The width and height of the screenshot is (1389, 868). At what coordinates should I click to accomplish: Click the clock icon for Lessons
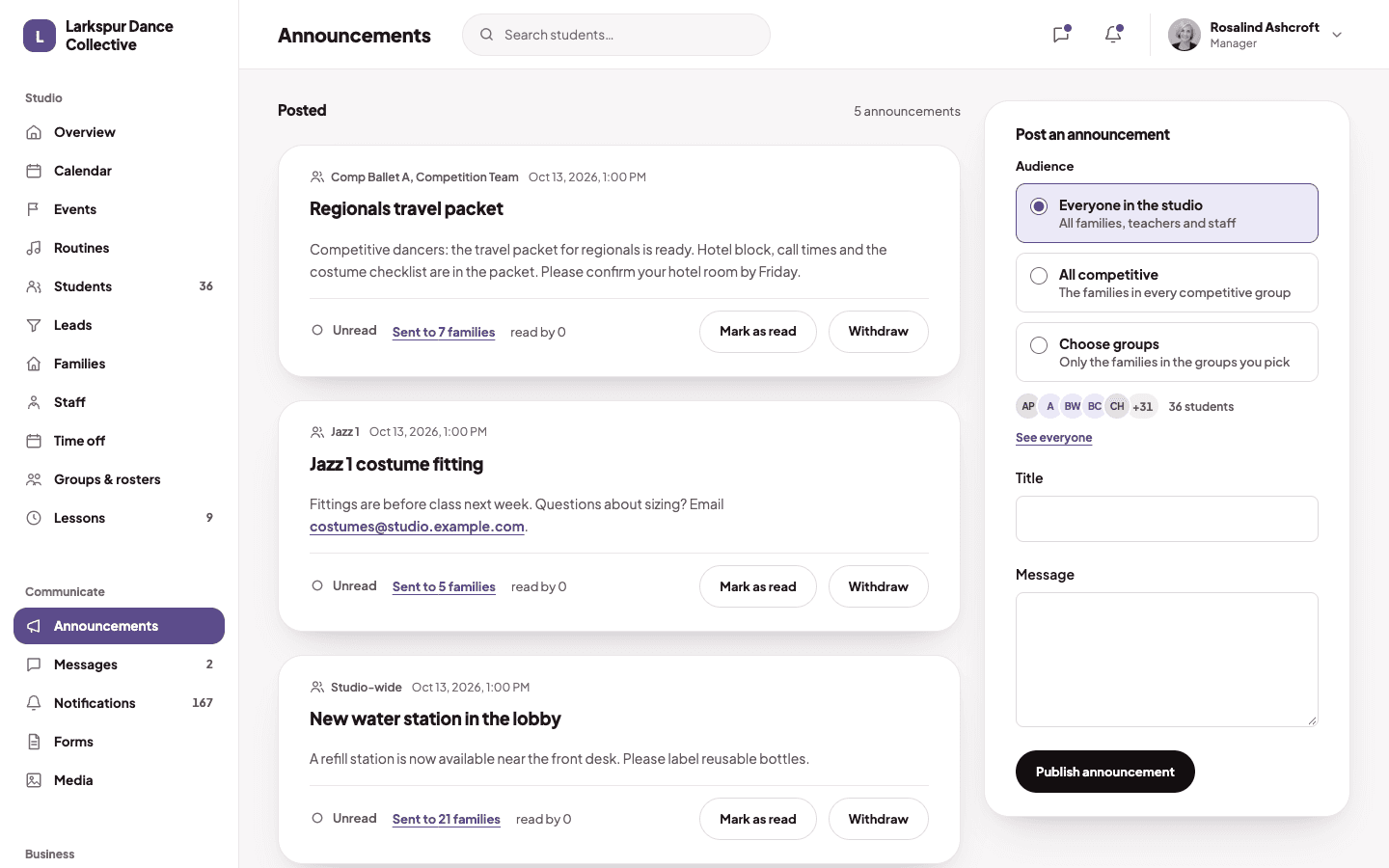(34, 518)
